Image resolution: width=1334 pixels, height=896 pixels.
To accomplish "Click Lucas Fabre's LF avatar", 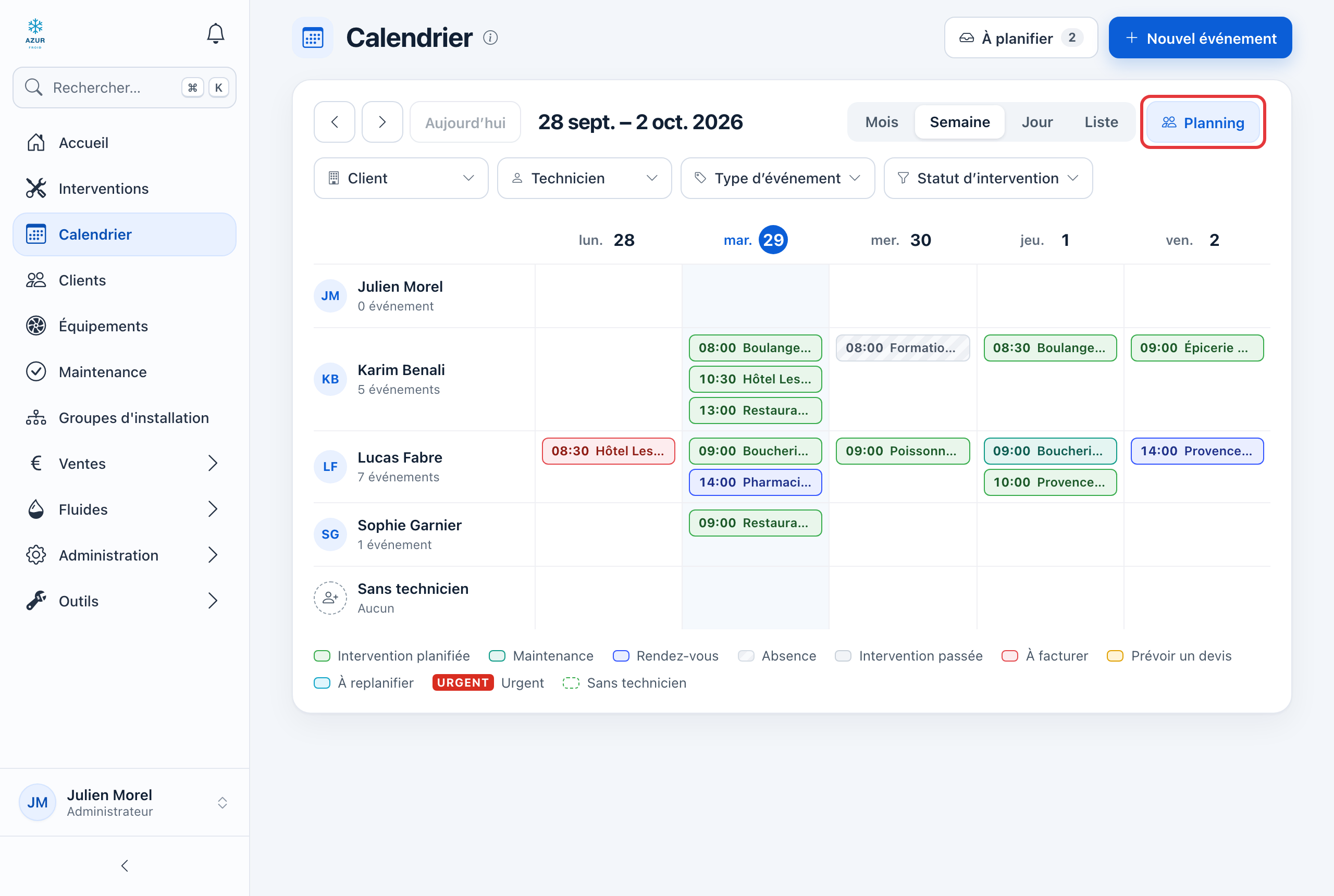I will 330,466.
